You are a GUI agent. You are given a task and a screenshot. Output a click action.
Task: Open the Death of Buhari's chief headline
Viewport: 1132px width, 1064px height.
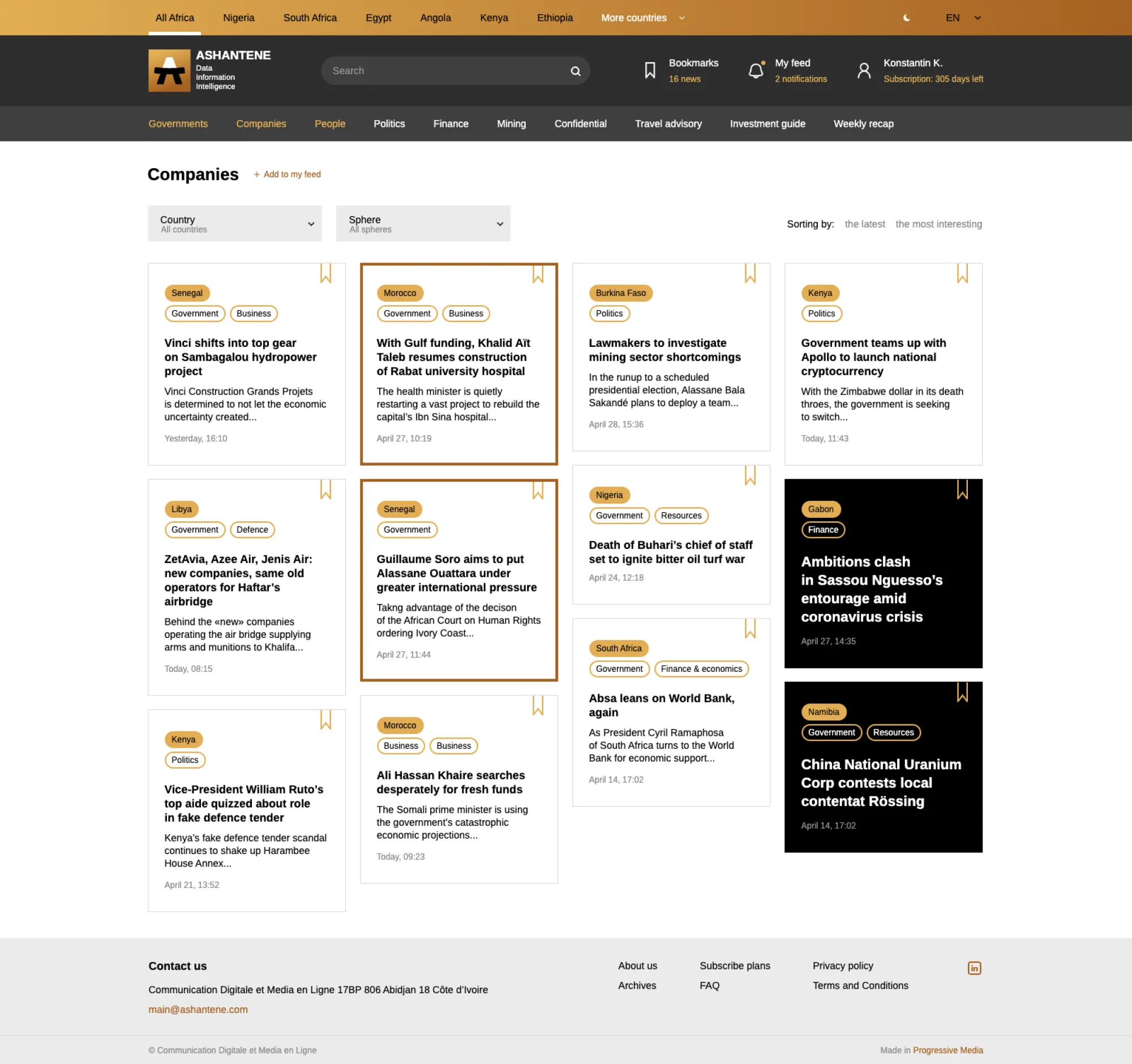(x=670, y=552)
